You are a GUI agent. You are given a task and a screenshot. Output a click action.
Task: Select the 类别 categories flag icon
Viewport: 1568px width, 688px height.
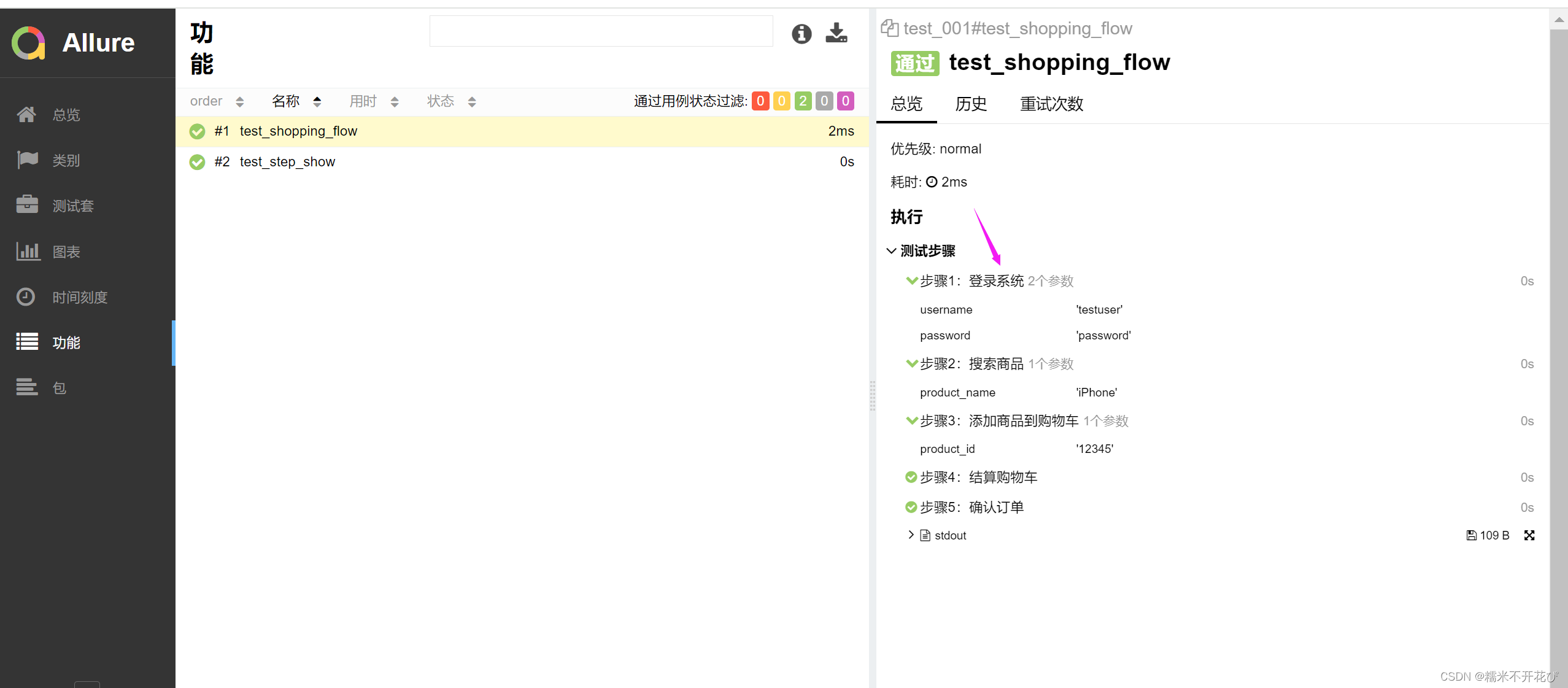66,160
